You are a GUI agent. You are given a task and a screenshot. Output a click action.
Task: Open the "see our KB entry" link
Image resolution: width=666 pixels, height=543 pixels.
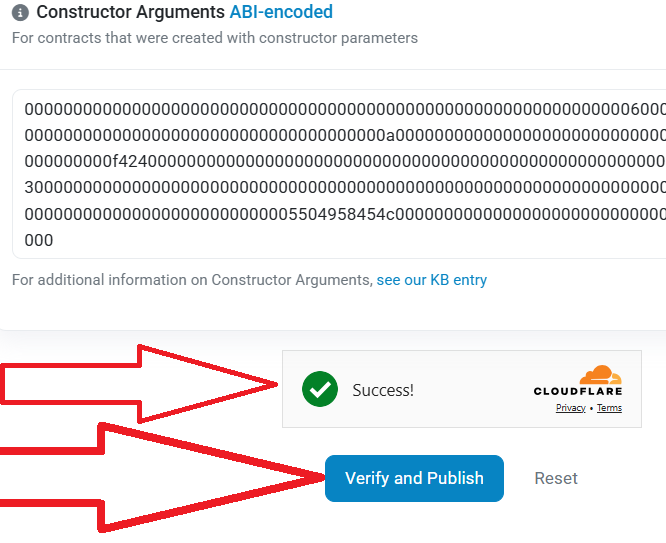(432, 280)
